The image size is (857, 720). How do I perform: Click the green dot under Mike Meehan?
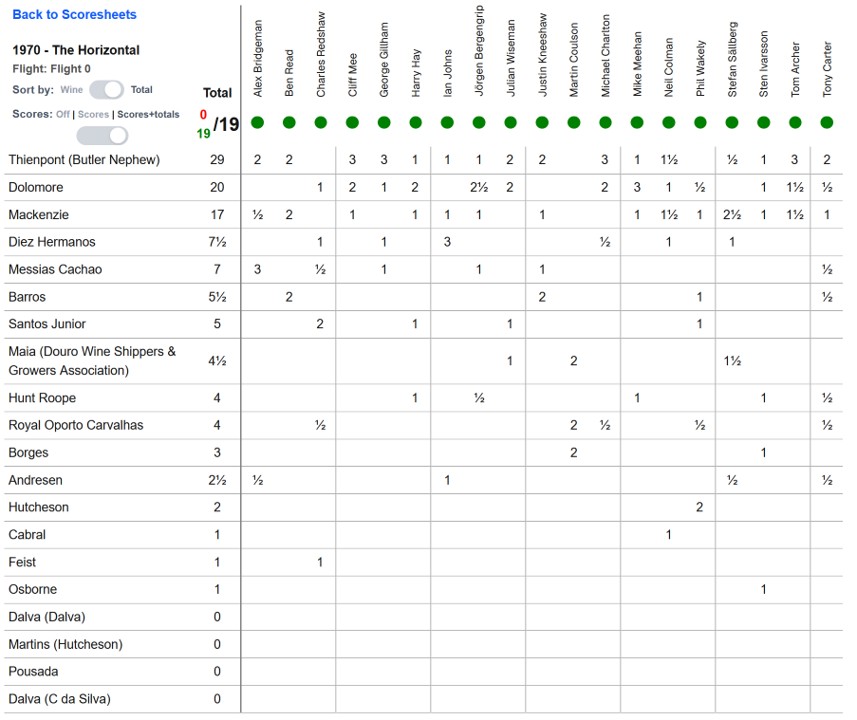[637, 123]
